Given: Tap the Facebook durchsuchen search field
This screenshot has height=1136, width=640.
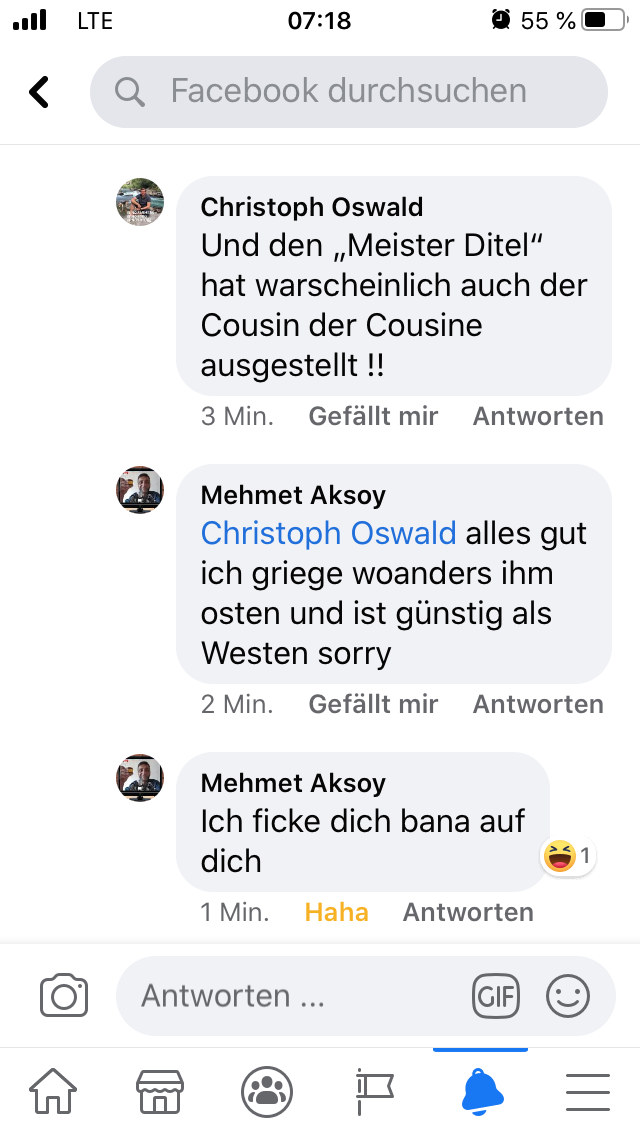Looking at the screenshot, I should [348, 92].
